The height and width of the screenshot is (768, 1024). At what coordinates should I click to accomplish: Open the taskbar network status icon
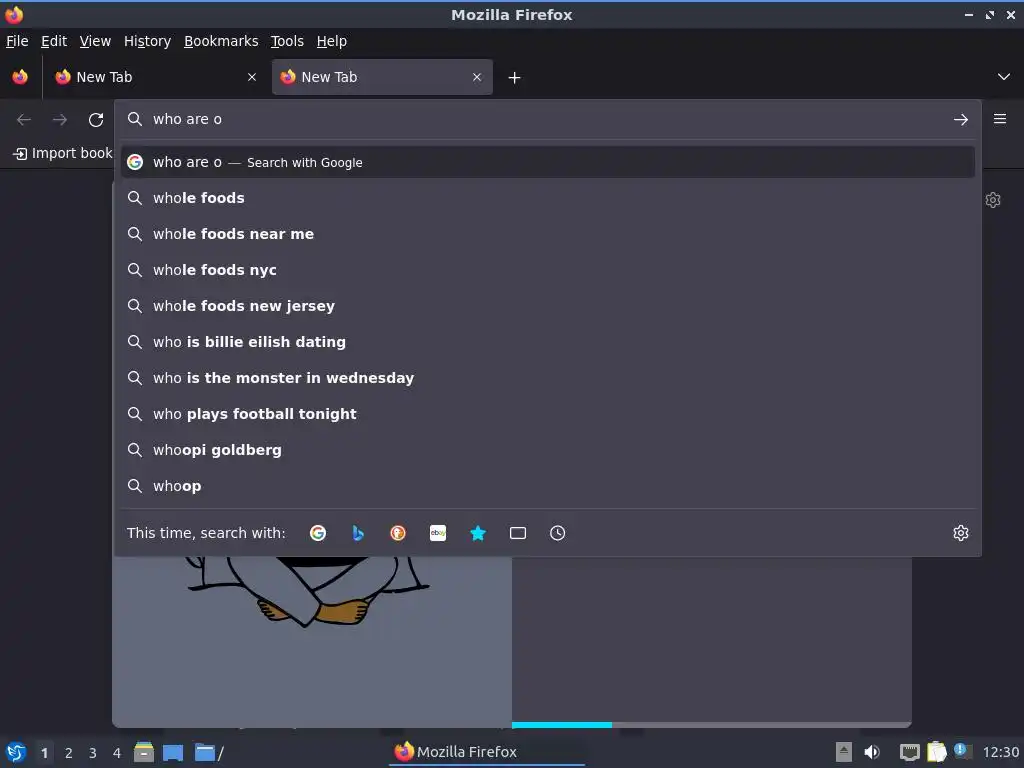[910, 752]
